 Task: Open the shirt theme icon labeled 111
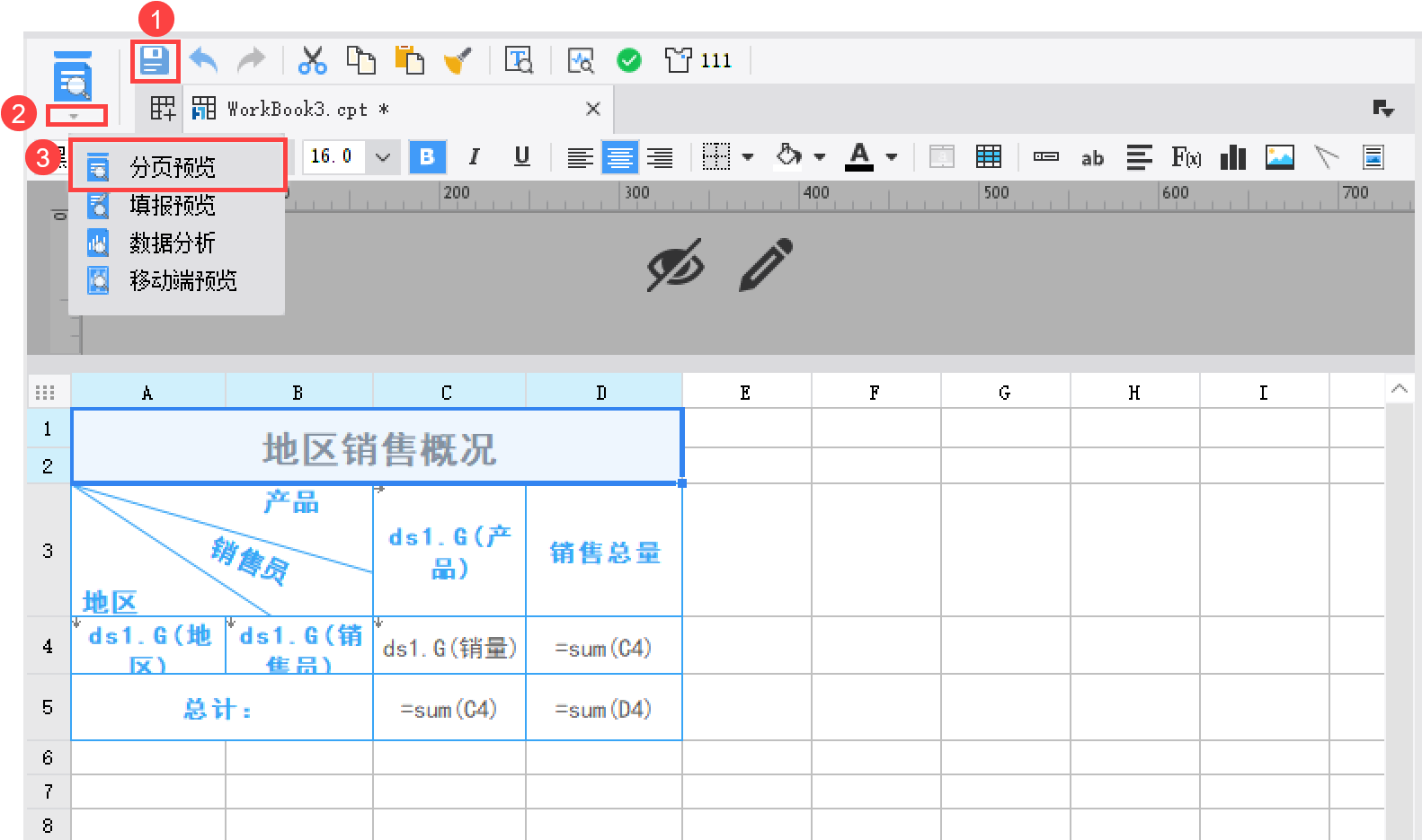pos(698,60)
